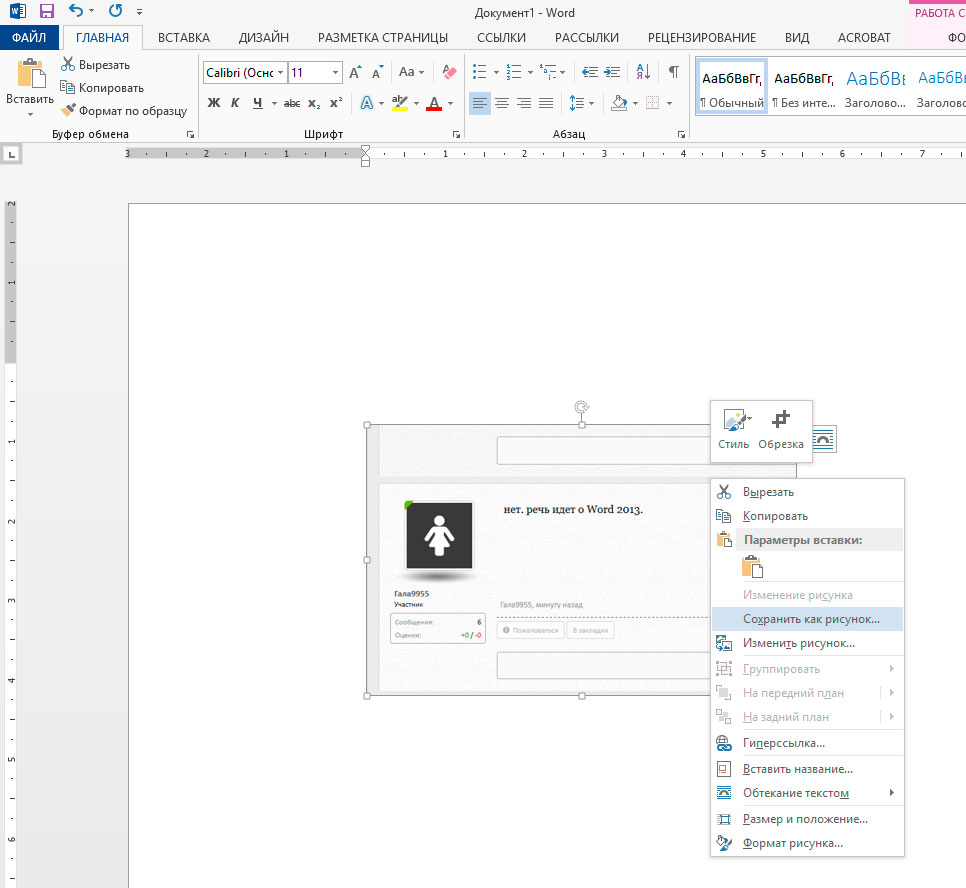This screenshot has height=888, width=966.
Task: Select the Обычный style
Action: pos(732,87)
